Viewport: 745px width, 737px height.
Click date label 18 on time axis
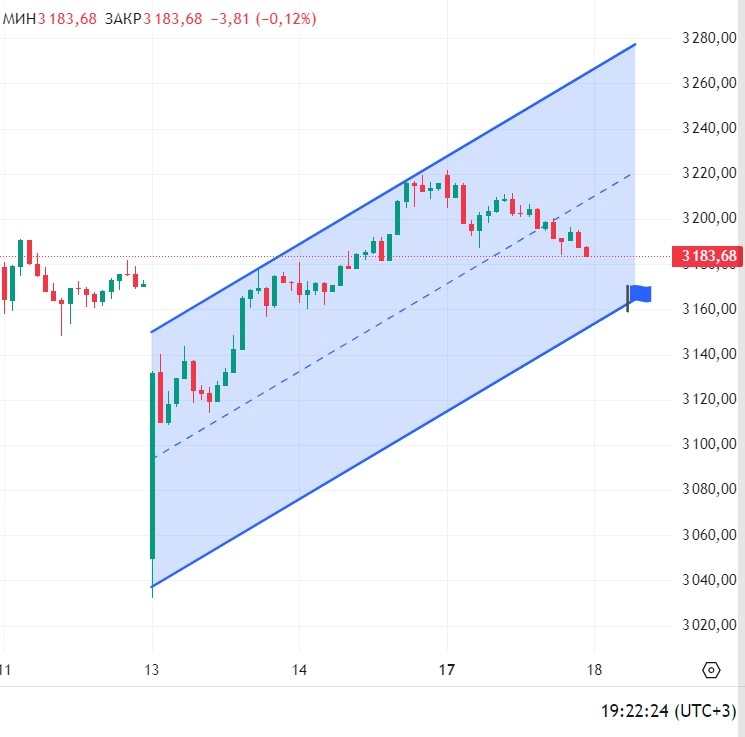(x=594, y=670)
